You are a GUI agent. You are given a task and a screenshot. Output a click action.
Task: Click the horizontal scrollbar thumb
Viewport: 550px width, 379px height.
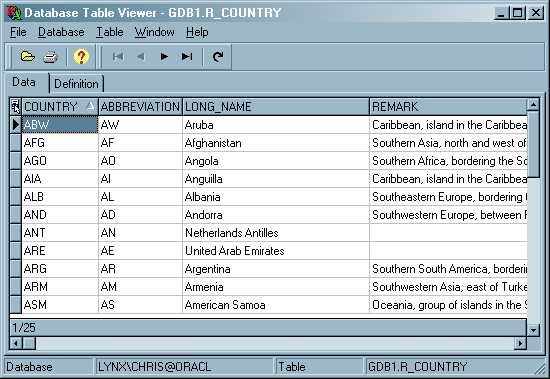pyautogui.click(x=29, y=343)
